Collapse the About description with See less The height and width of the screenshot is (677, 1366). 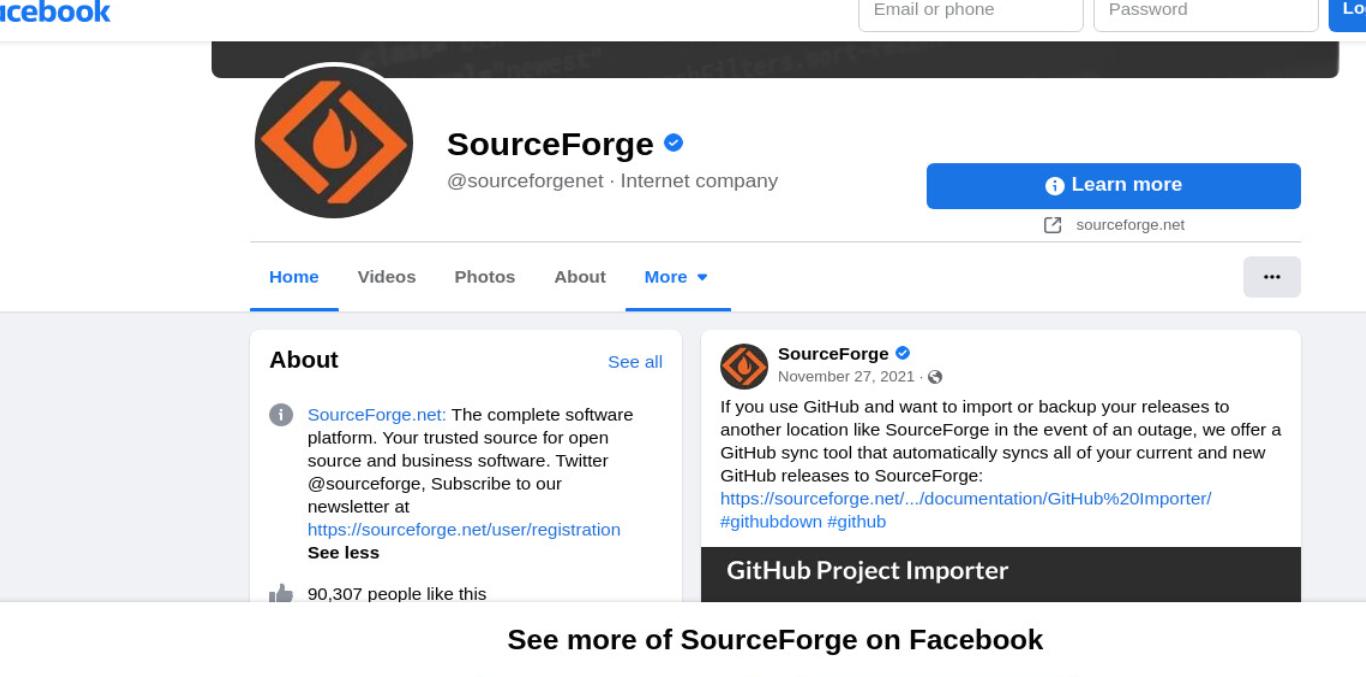click(x=343, y=552)
